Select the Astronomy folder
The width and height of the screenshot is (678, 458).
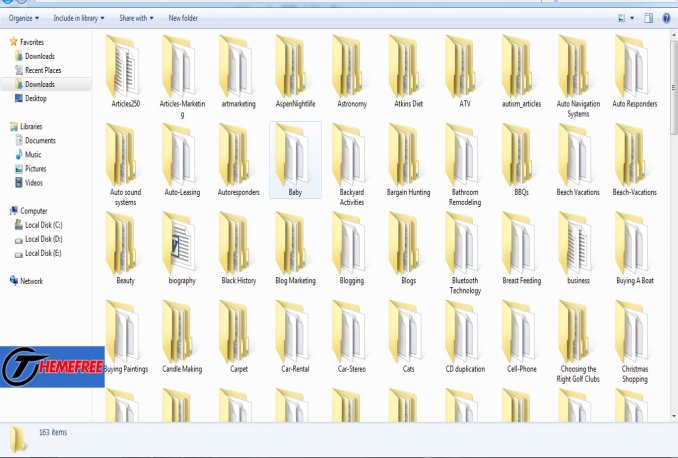pos(352,67)
